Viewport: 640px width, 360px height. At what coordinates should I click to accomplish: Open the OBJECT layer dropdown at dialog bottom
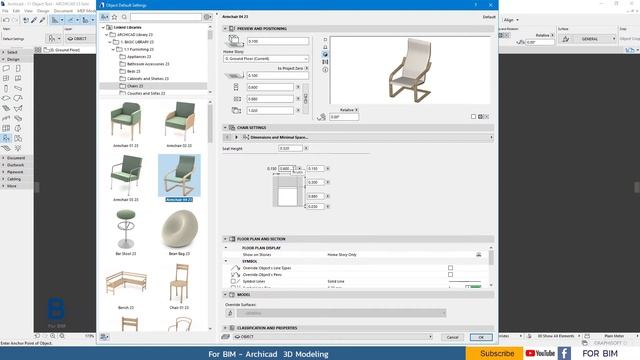coord(333,337)
